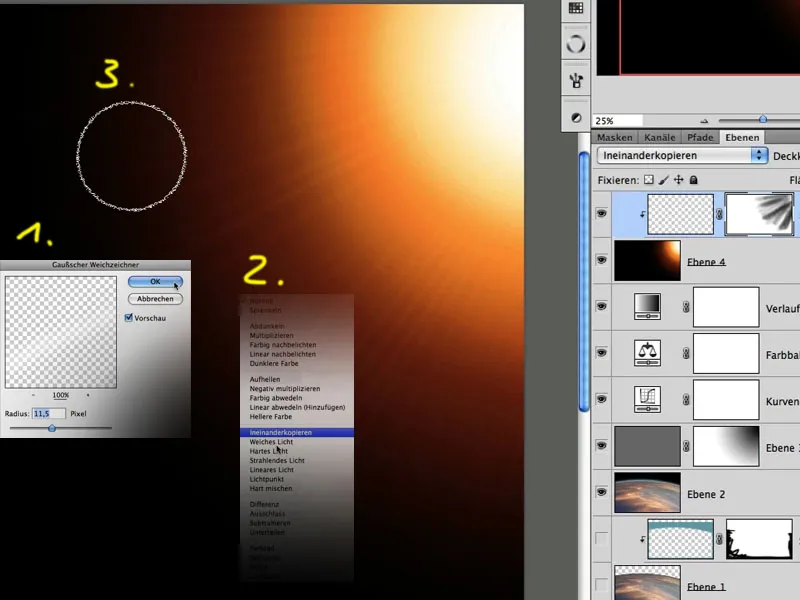Screen dimensions: 800x600
Task: Choose Weiches Licht in the blend mode list
Action: click(x=296, y=442)
